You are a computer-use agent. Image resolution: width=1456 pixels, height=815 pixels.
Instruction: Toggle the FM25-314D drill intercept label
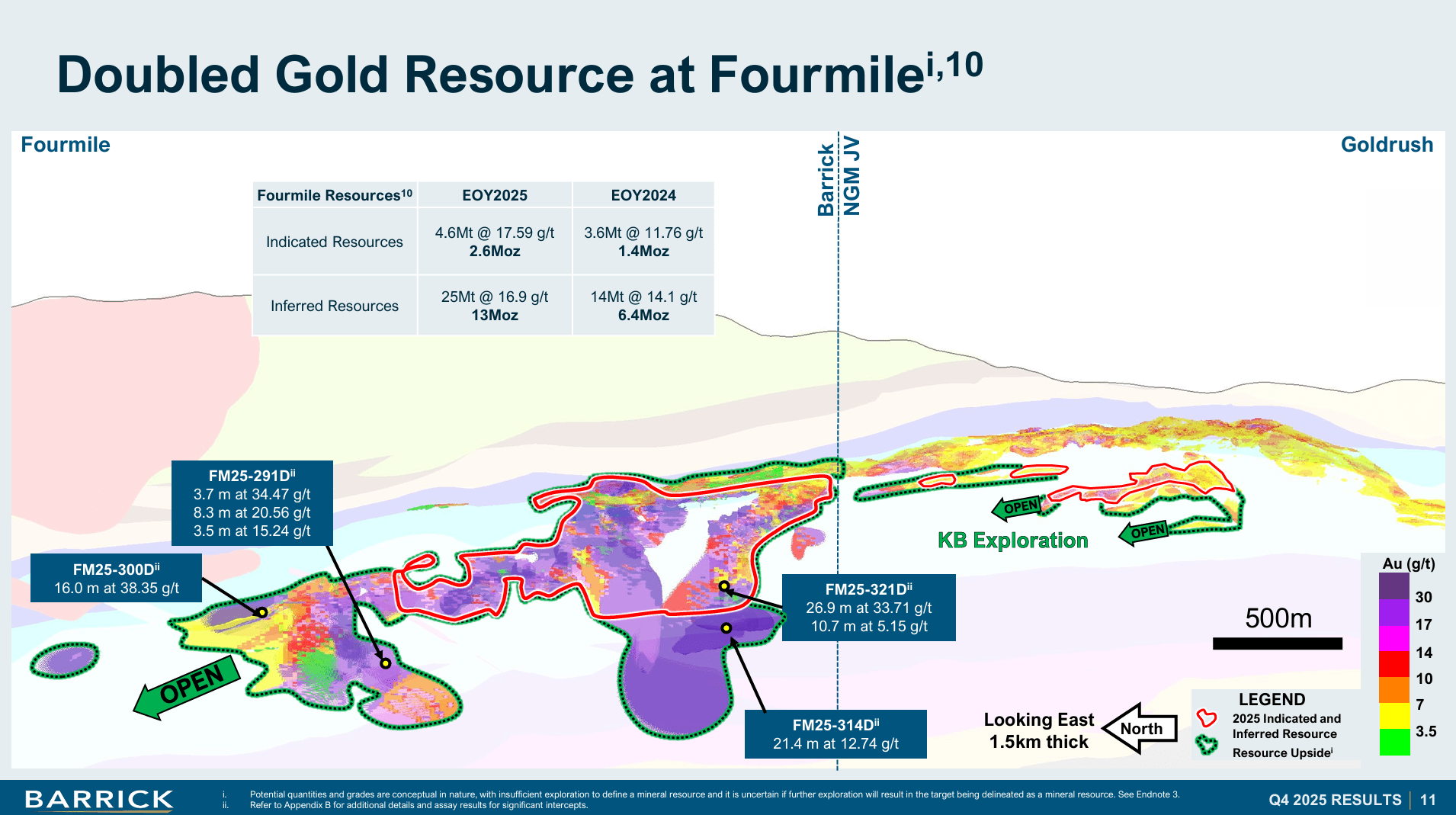[x=835, y=733]
